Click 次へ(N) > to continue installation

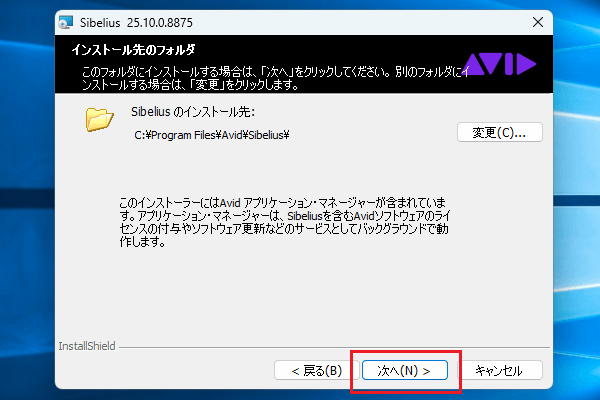coord(404,370)
